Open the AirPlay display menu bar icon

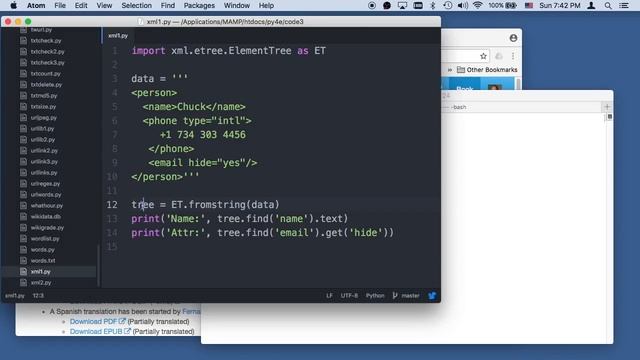[x=402, y=6]
